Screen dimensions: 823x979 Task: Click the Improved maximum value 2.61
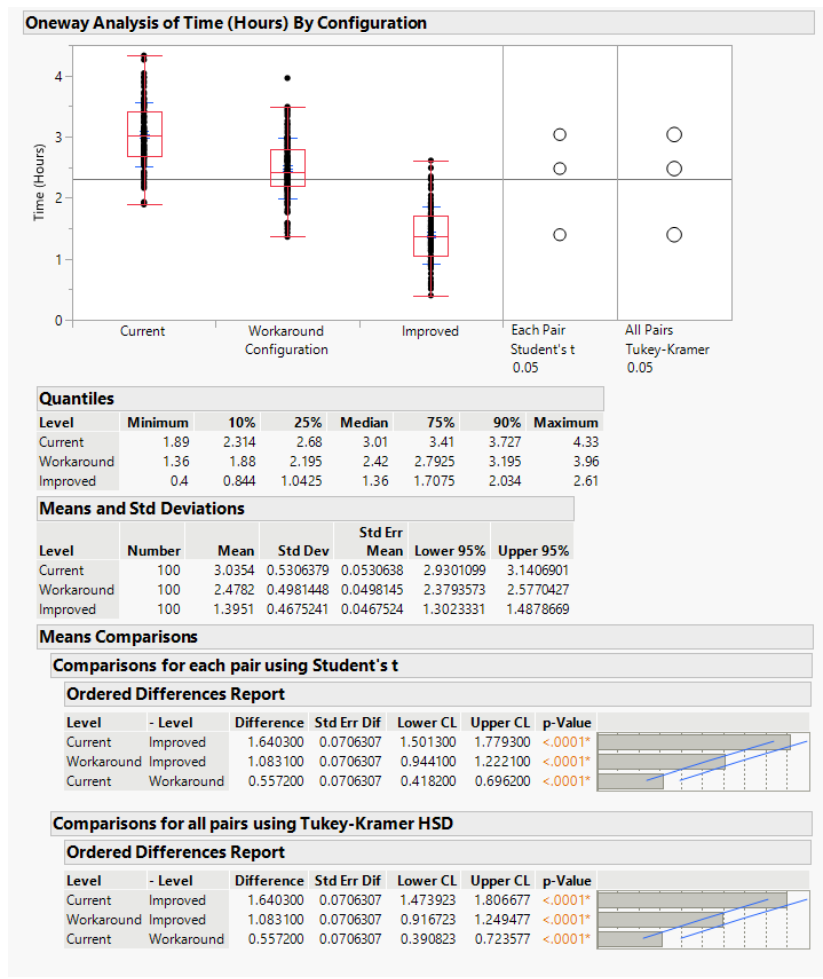coord(586,481)
